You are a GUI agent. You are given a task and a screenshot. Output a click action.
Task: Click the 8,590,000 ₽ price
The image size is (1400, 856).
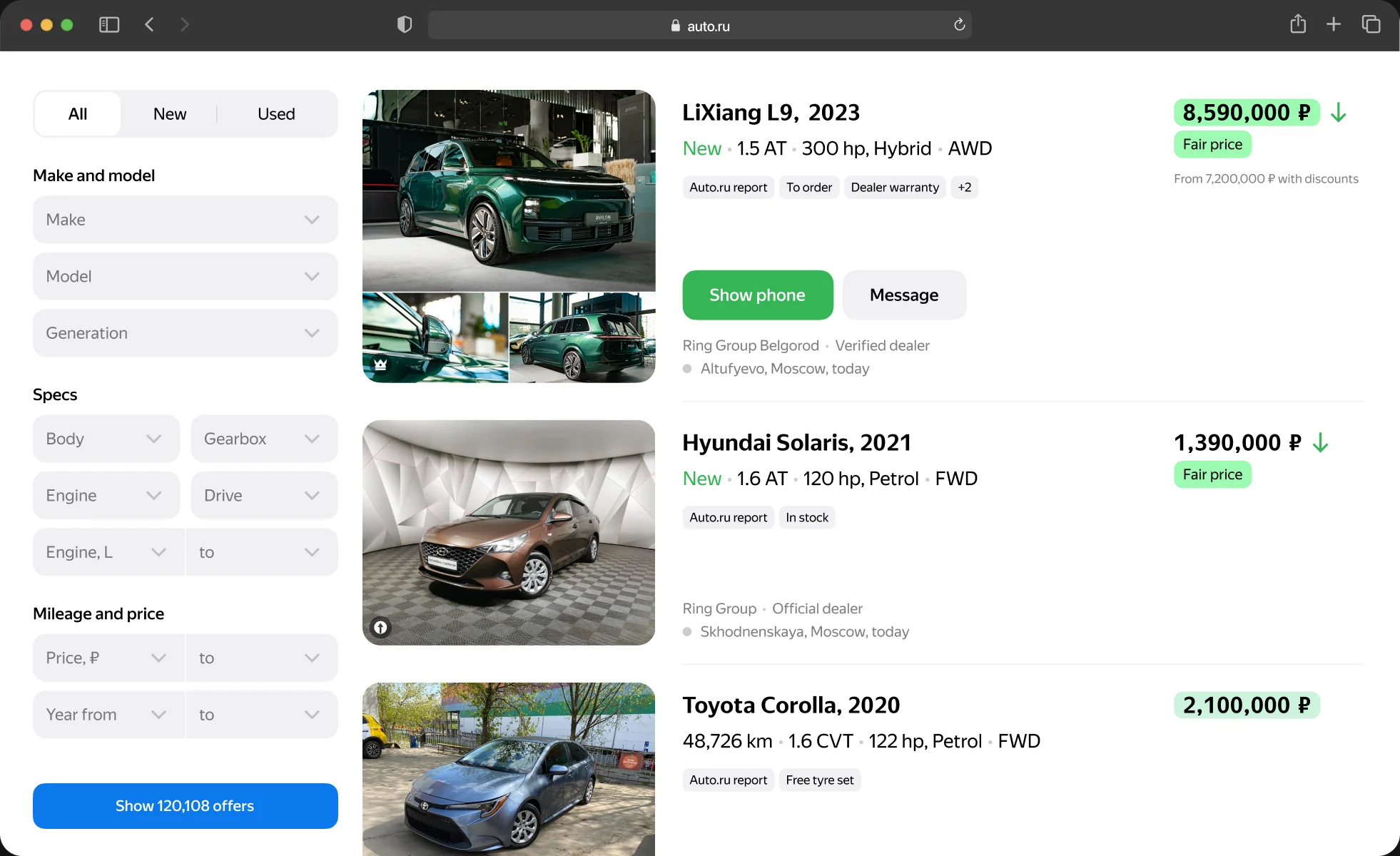[1247, 113]
